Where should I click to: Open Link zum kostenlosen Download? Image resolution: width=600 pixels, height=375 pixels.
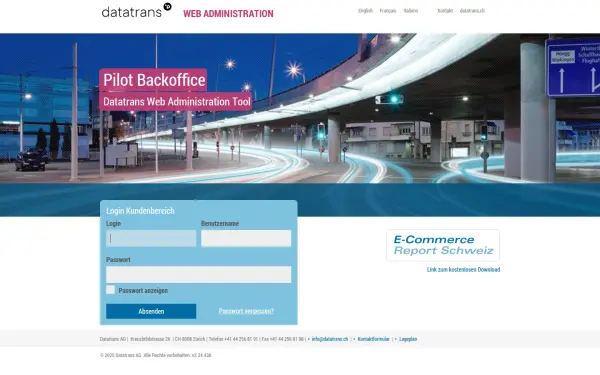click(463, 269)
